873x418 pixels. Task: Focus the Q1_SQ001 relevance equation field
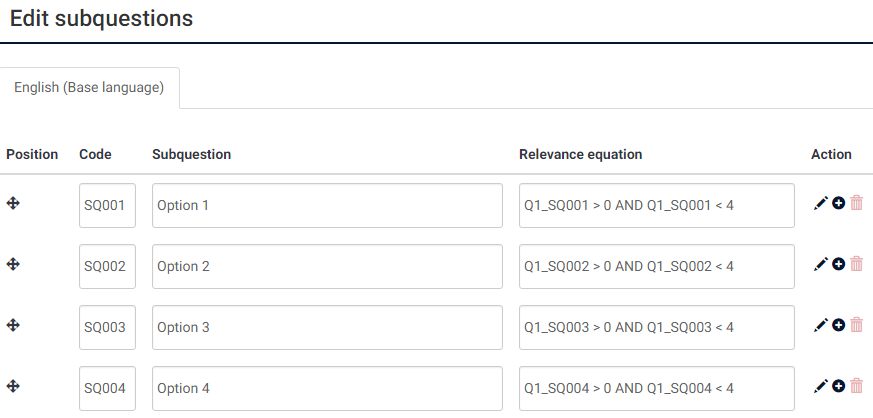tap(656, 206)
